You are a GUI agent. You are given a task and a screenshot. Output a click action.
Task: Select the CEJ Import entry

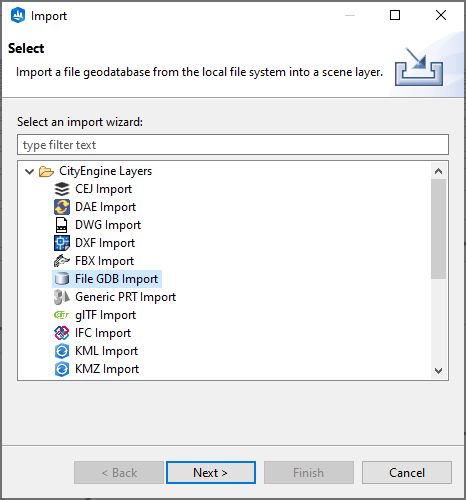103,189
